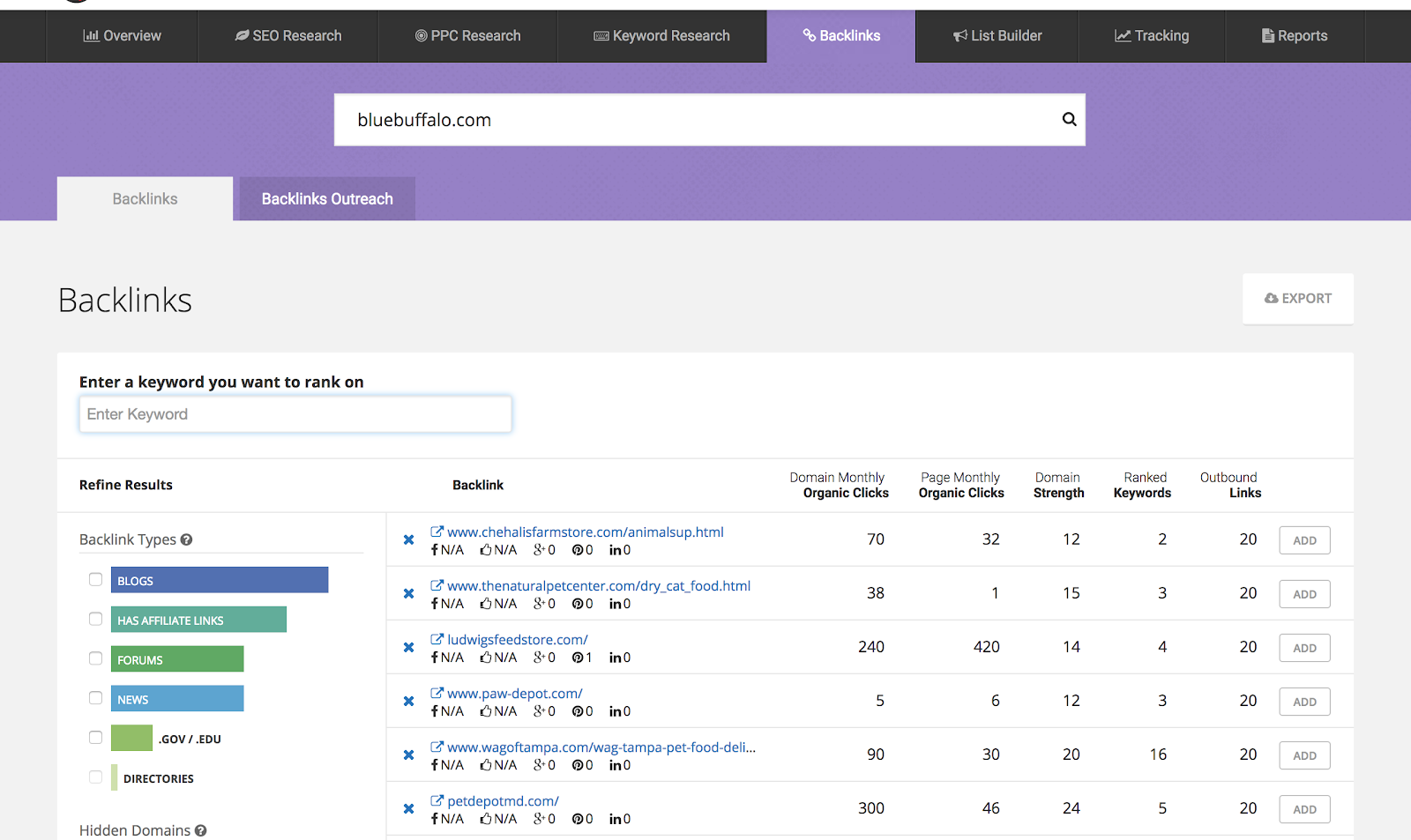Enable the Blogs backlink type checkbox
This screenshot has width=1411, height=840.
(95, 579)
